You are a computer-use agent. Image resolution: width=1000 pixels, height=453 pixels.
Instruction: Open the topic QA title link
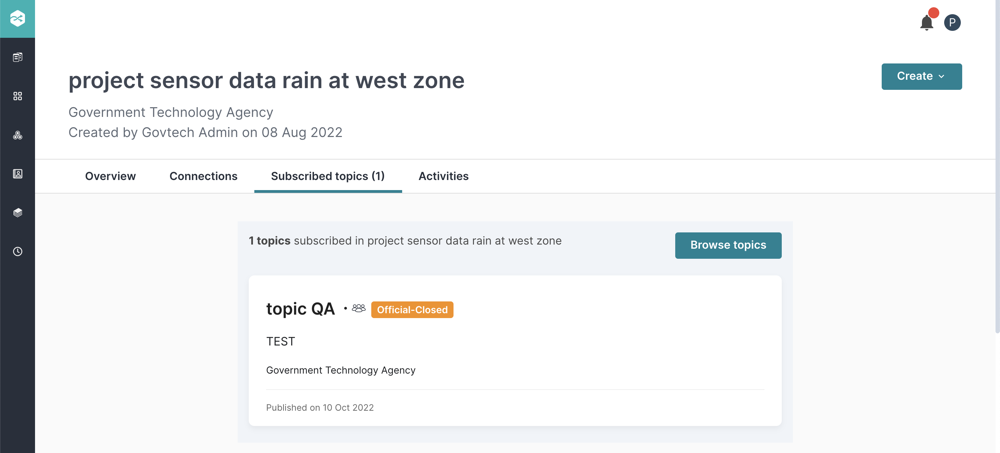(300, 309)
